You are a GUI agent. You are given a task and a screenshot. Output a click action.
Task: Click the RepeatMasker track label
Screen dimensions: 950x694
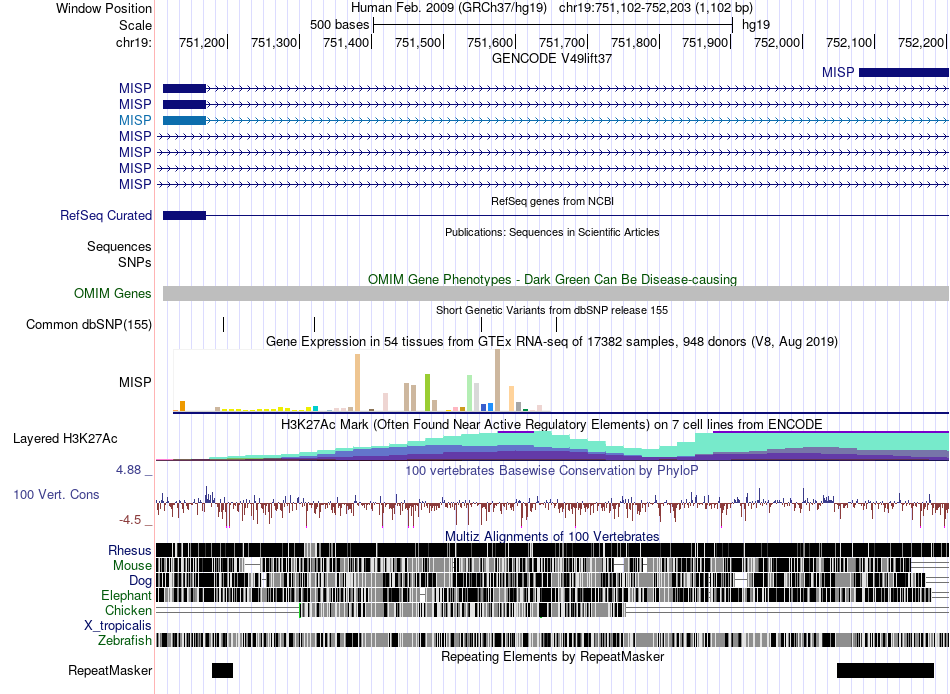110,670
